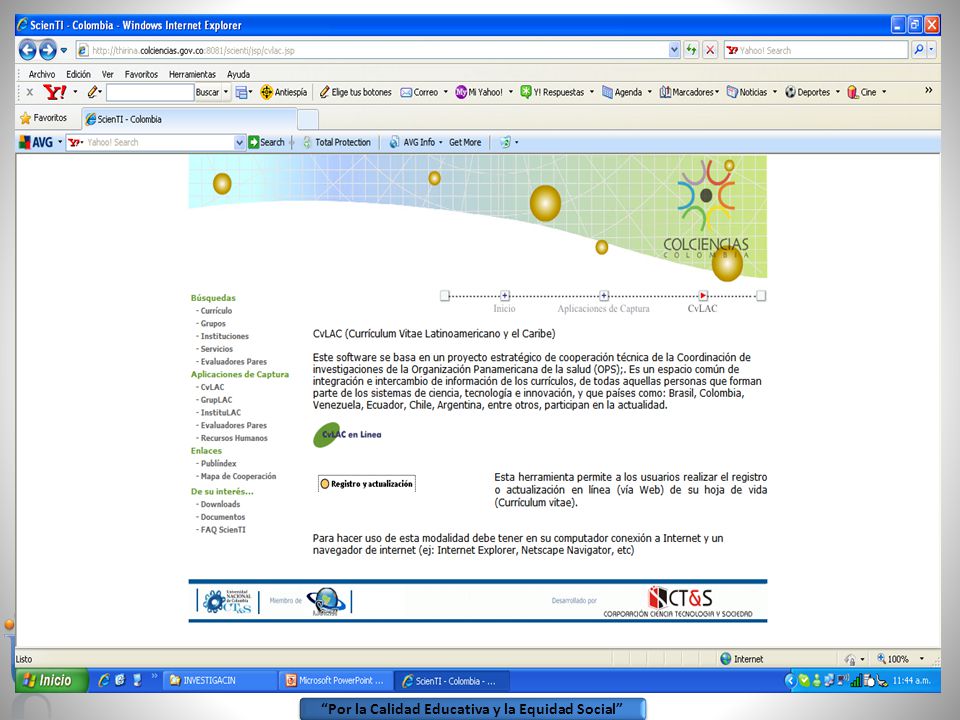Screen dimensions: 960x720
Task: Open the recent pages dropdown by Forward
Action: click(x=64, y=50)
